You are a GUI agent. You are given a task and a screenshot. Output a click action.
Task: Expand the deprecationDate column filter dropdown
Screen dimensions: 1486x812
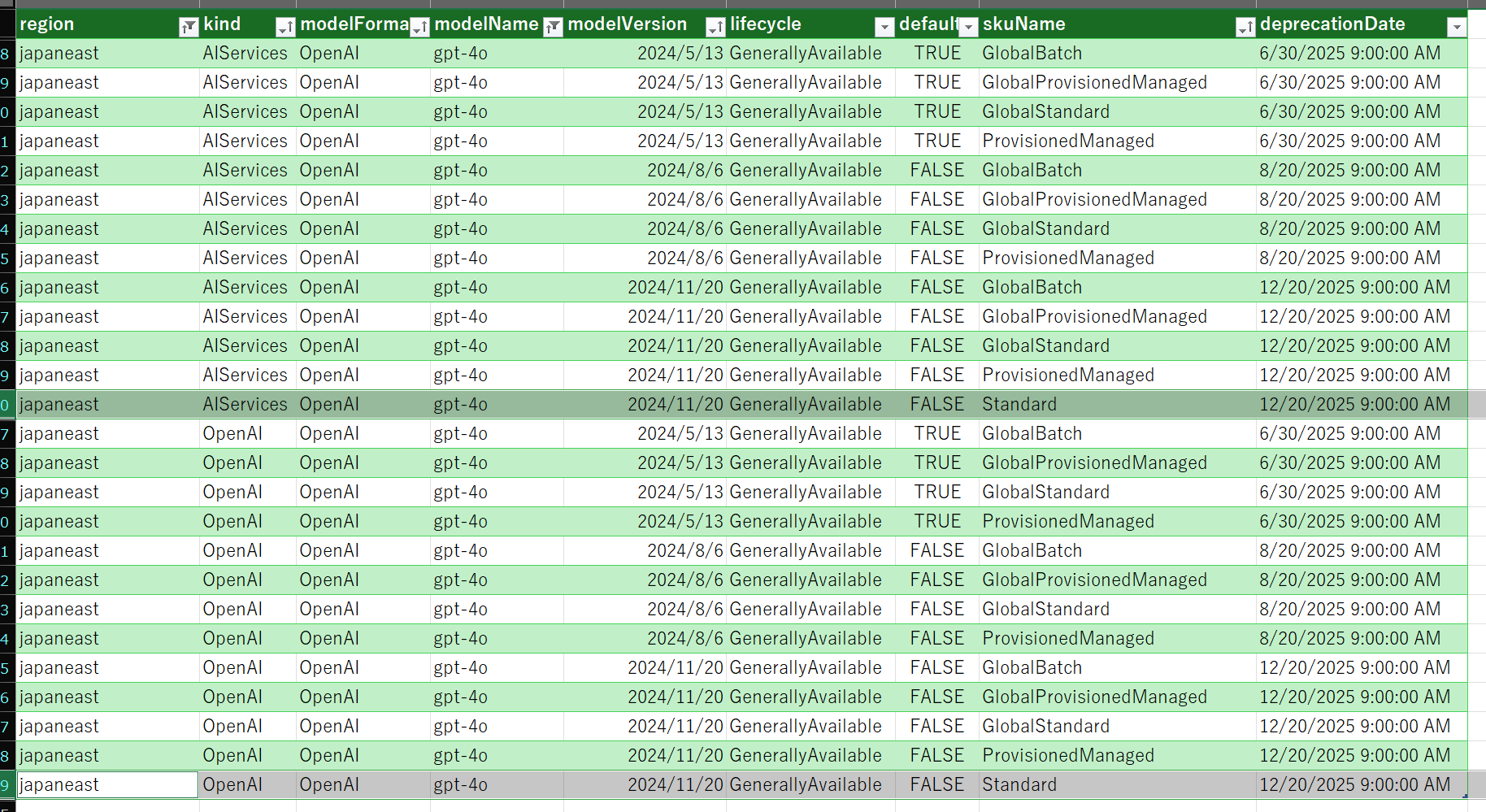click(1457, 27)
